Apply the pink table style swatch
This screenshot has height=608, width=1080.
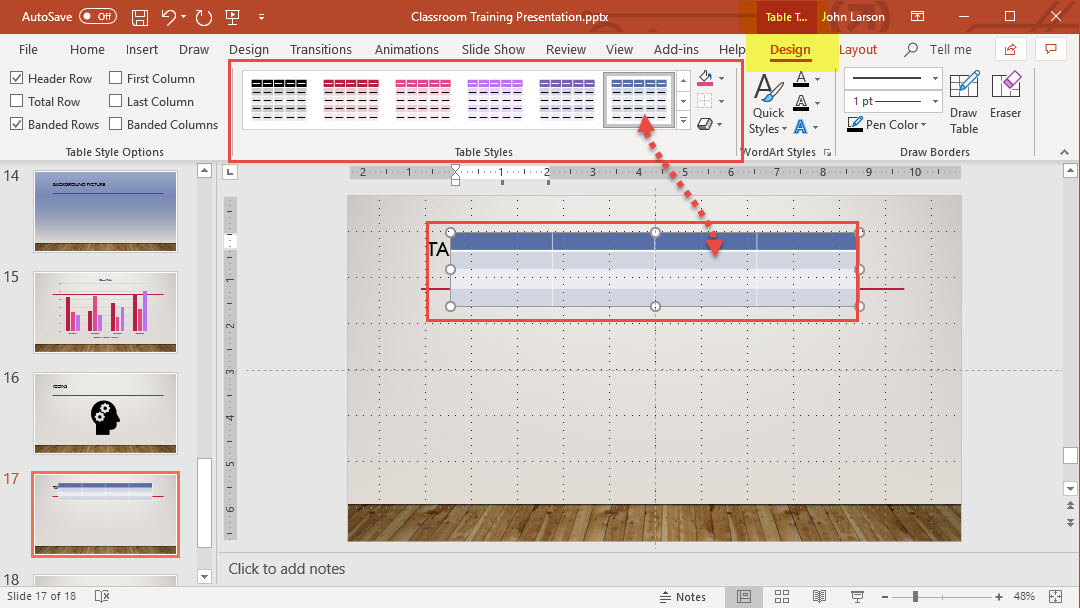coord(423,100)
